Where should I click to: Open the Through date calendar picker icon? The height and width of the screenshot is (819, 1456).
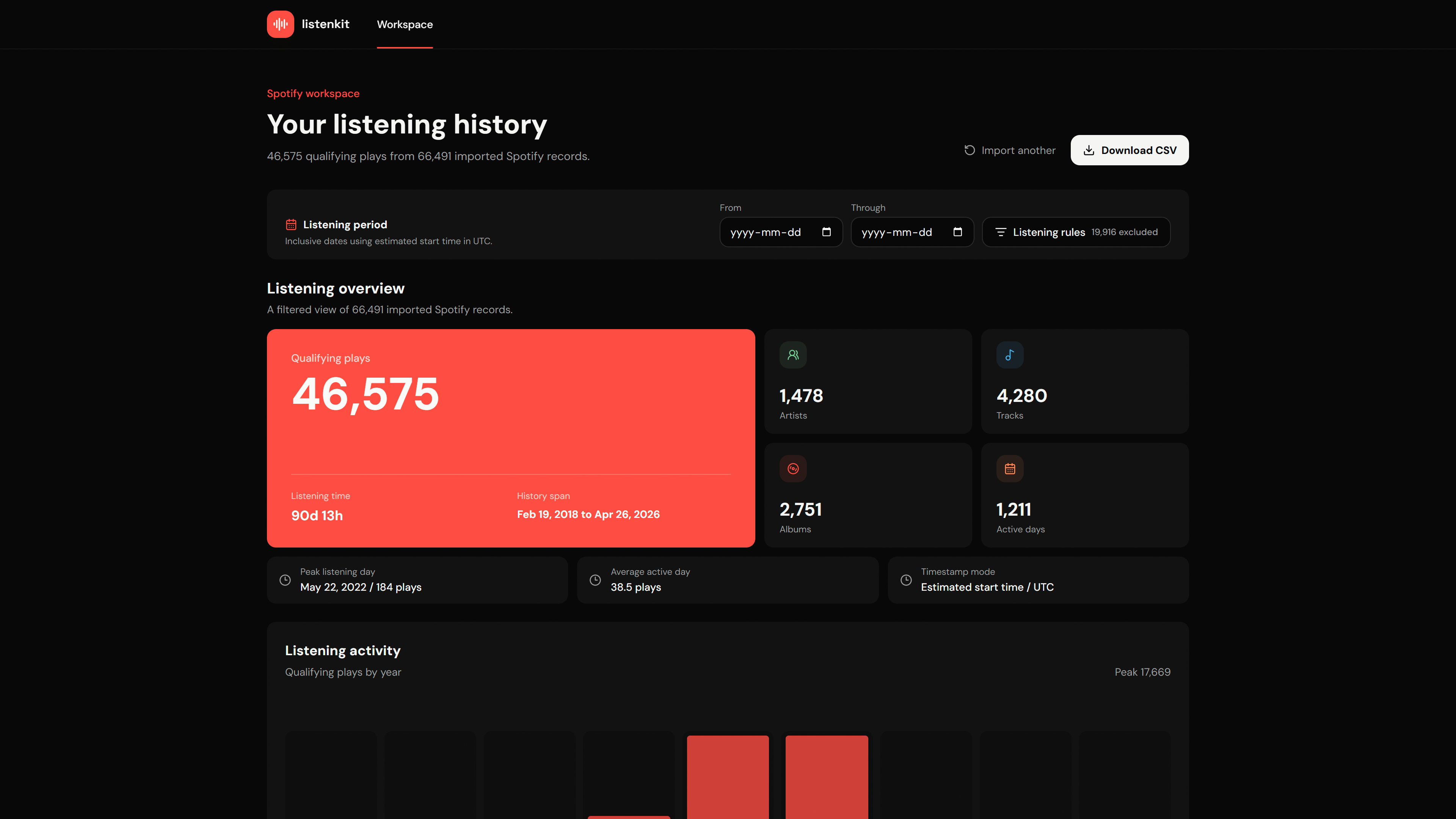(957, 232)
